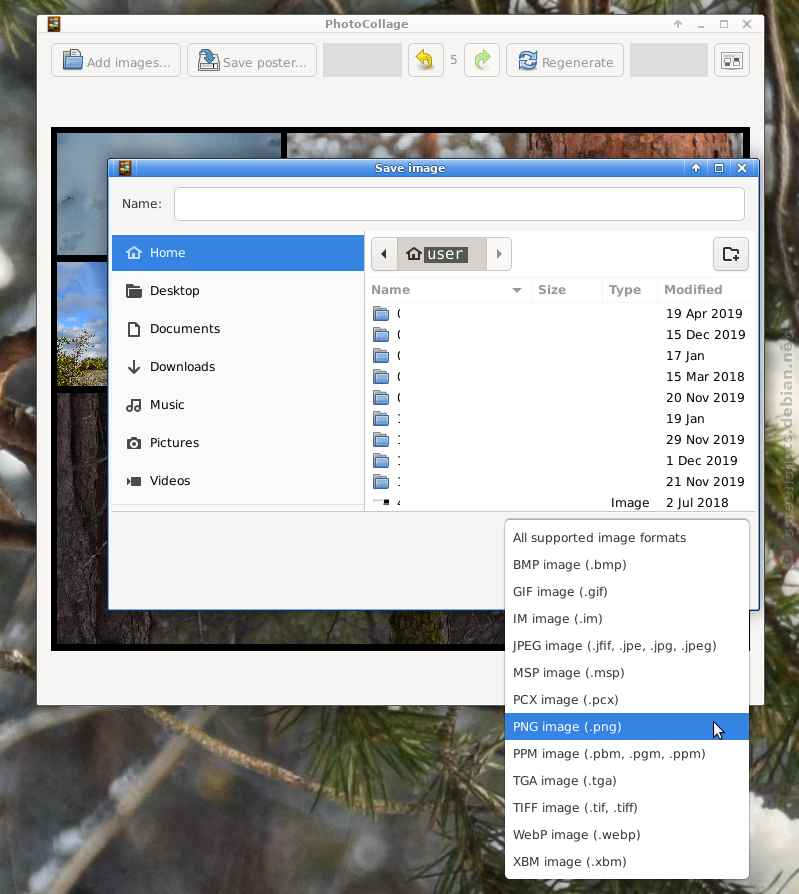Select folder modified 17 Jan
799x894 pixels.
(x=561, y=356)
